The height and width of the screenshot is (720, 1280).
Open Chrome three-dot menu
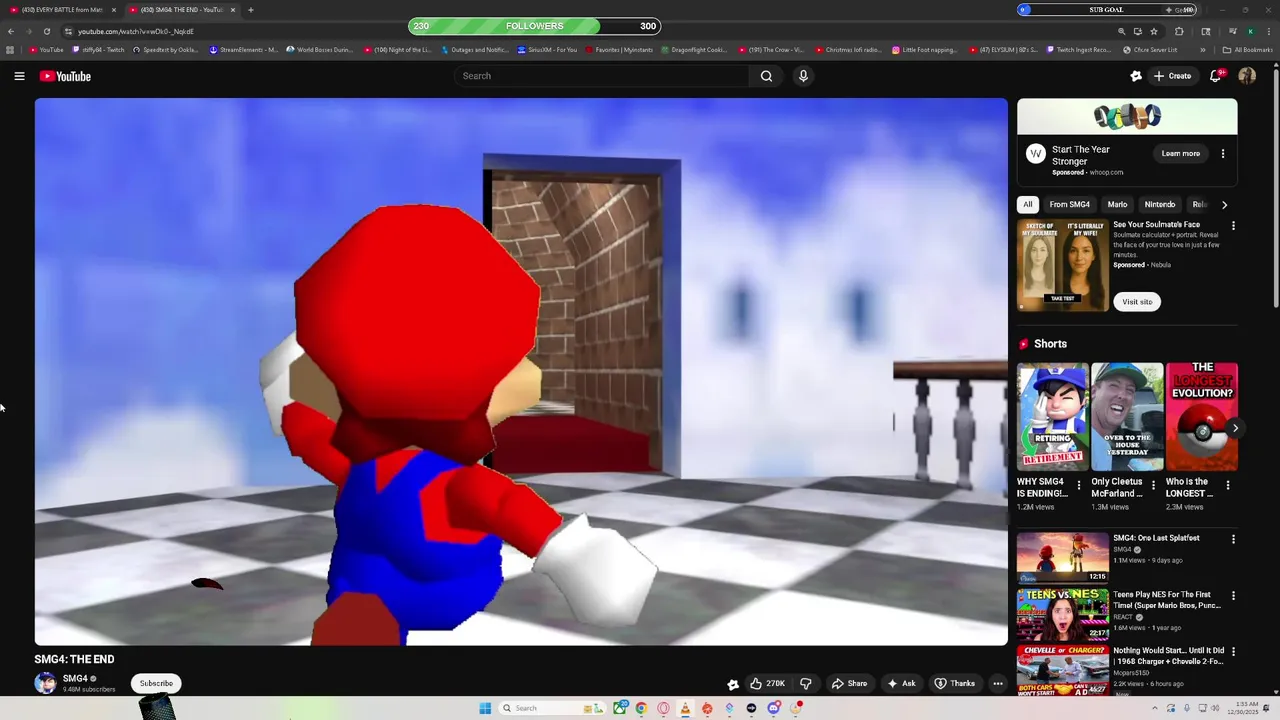1268,31
